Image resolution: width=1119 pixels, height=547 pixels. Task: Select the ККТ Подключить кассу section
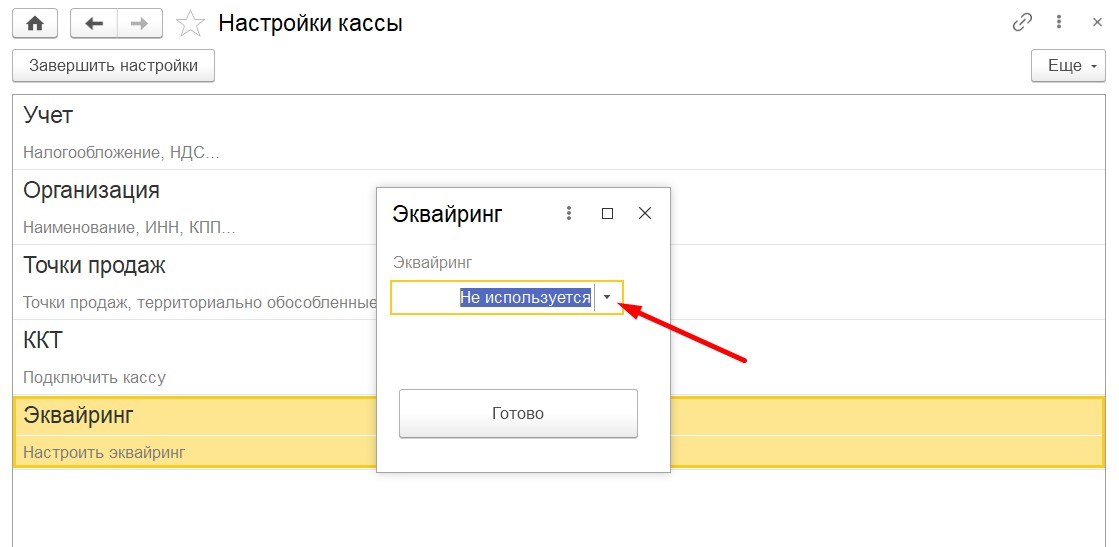(559, 358)
